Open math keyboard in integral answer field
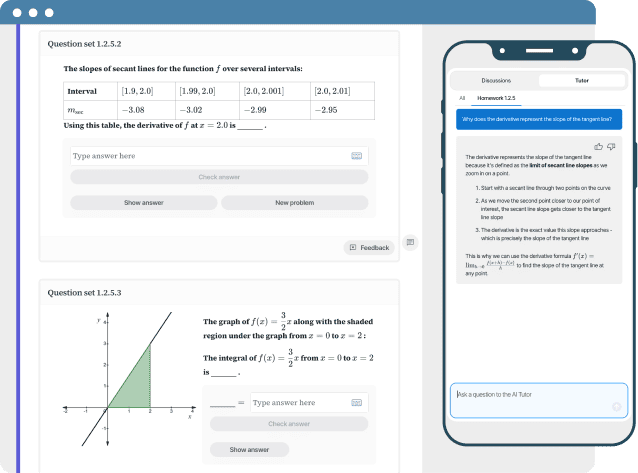Screen dimensions: 638x473 356,402
